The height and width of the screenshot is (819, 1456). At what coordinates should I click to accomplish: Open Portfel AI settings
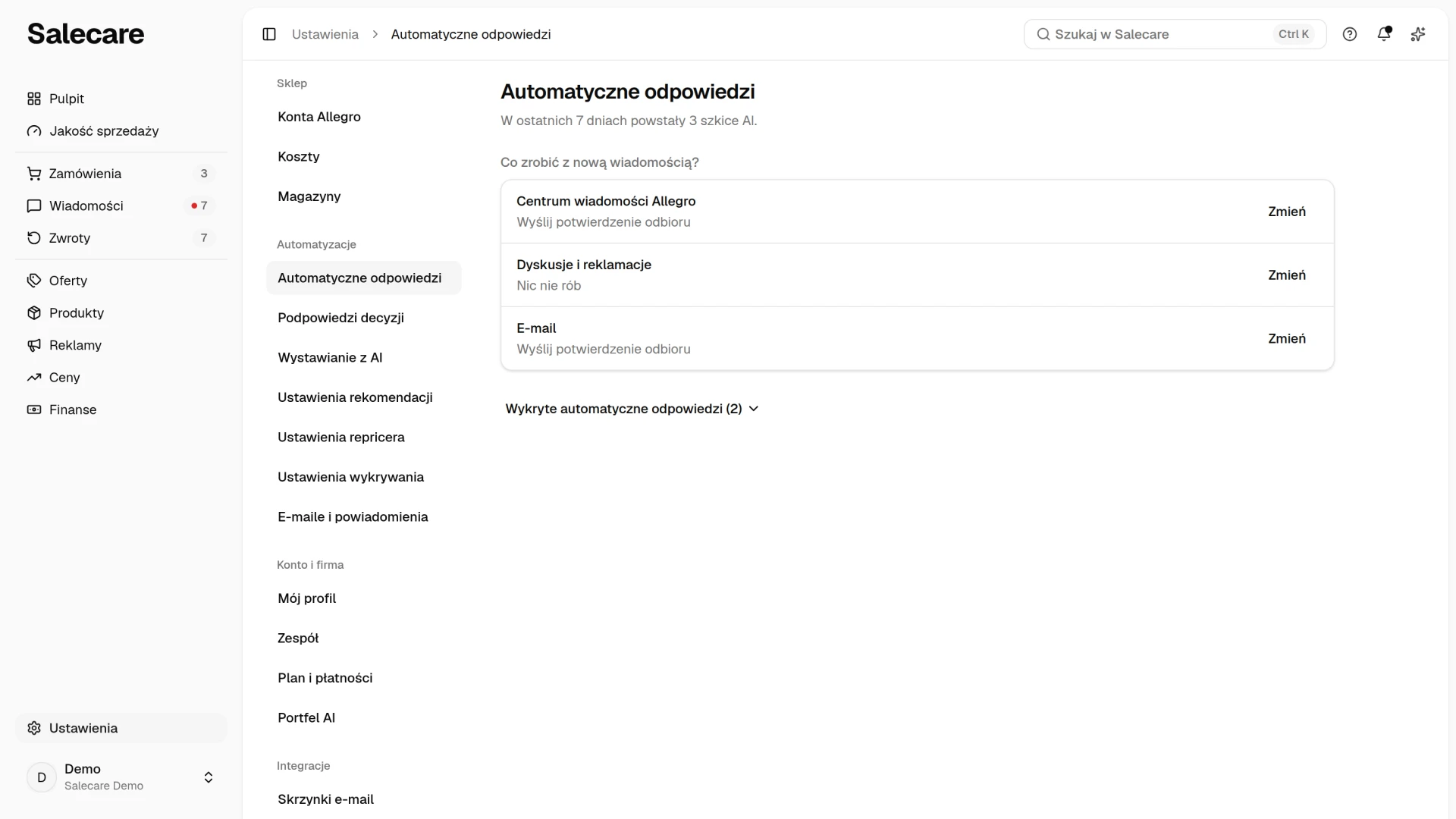click(x=364, y=718)
